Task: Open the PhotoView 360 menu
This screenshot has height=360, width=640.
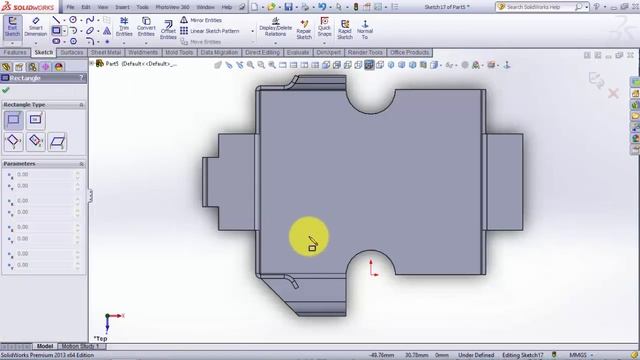Action: pos(172,7)
